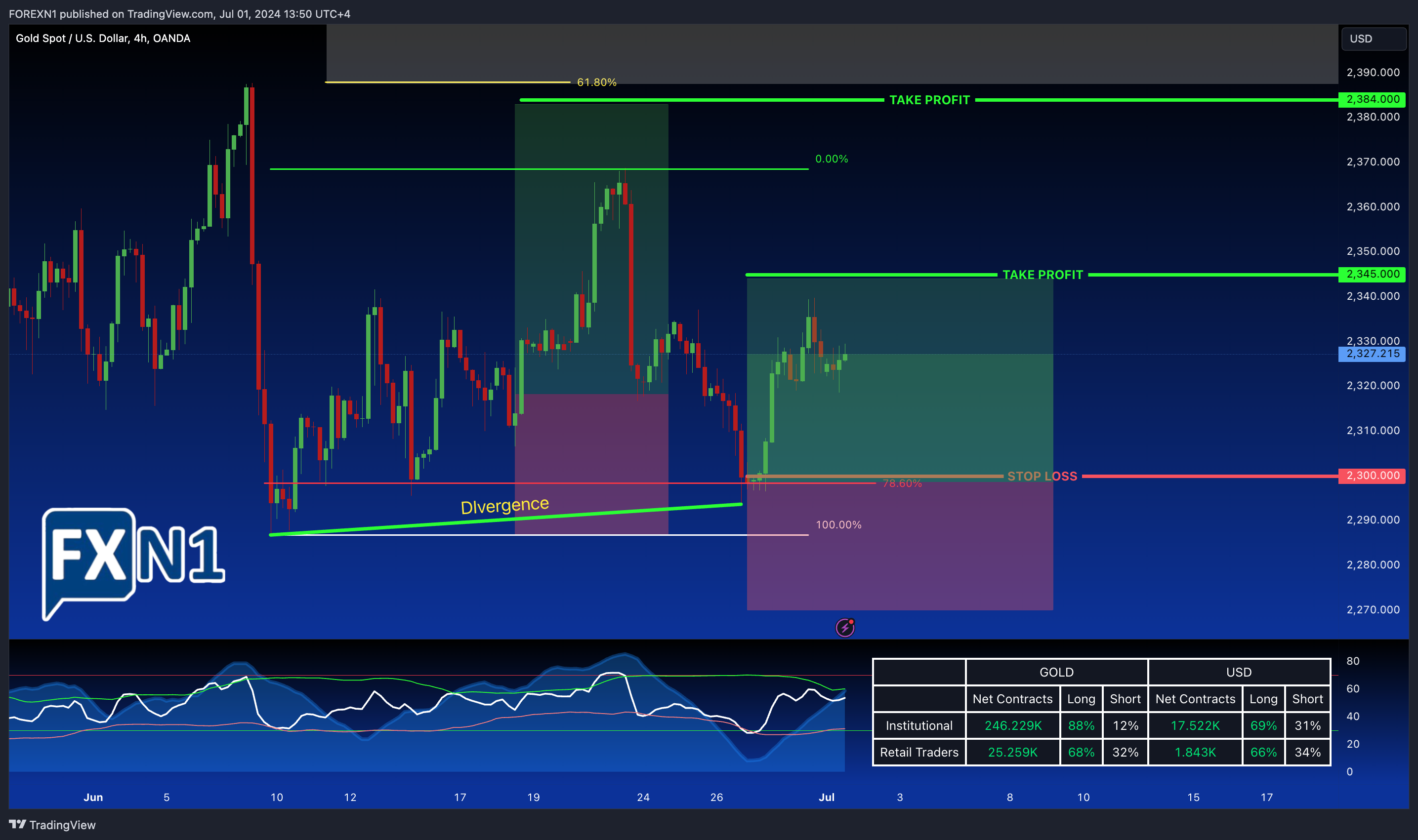Click the 24 date on time axis
The height and width of the screenshot is (840, 1418).
click(x=643, y=797)
